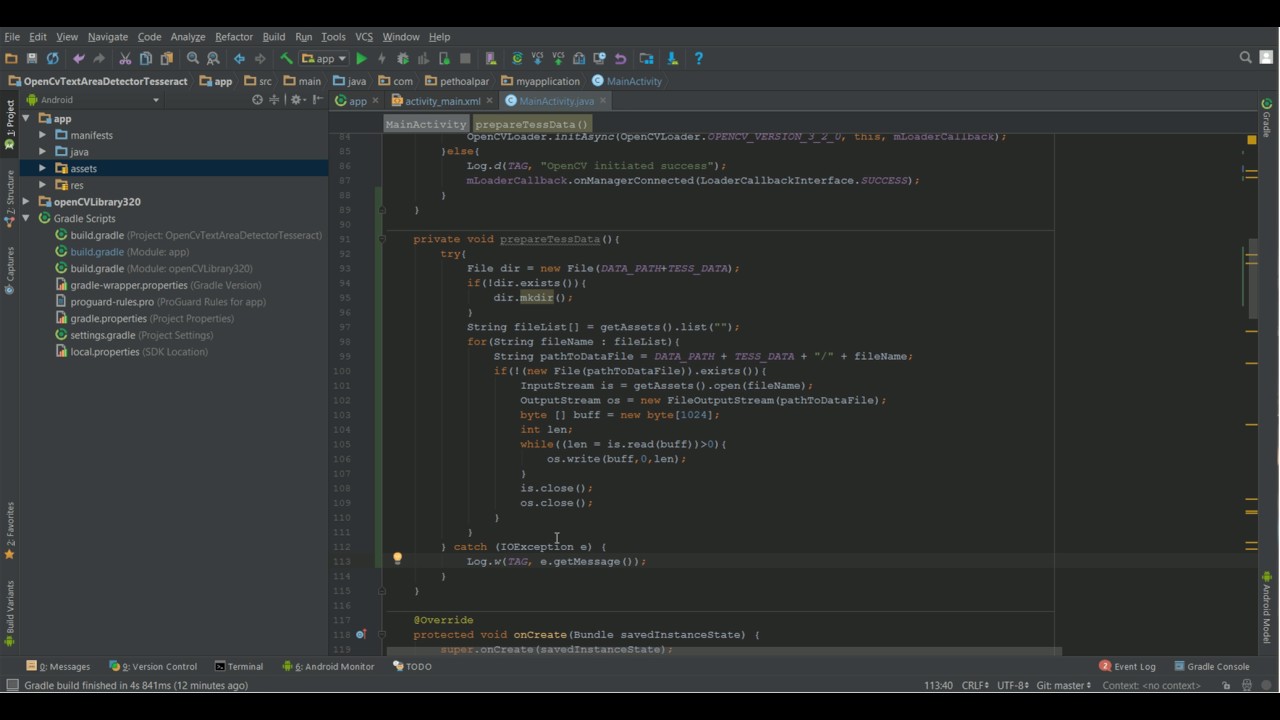Open the Android project view dropdown
Screen dimensions: 1280x720
pos(155,100)
